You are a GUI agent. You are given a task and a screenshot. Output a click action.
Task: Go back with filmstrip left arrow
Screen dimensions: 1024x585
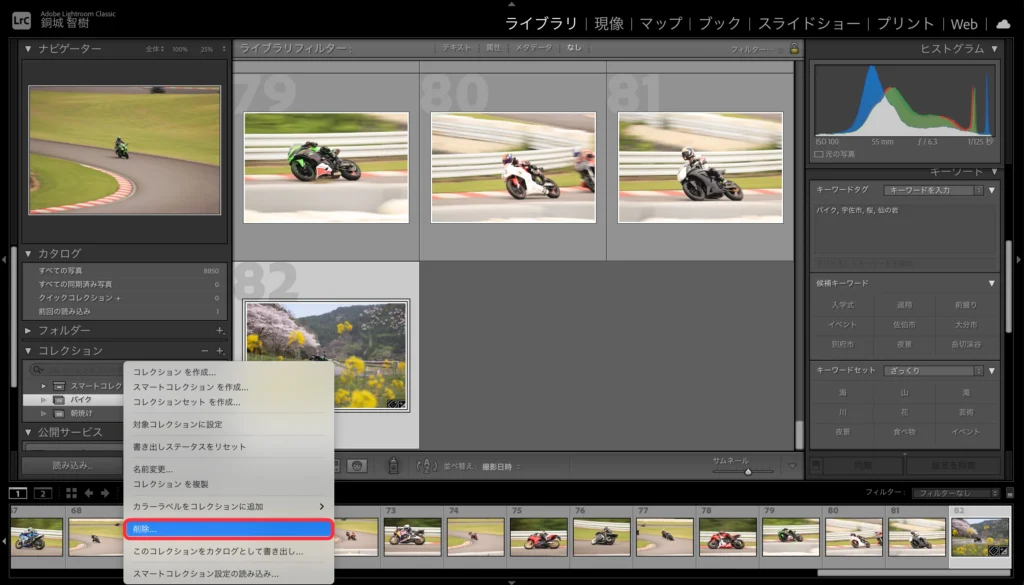pos(89,493)
